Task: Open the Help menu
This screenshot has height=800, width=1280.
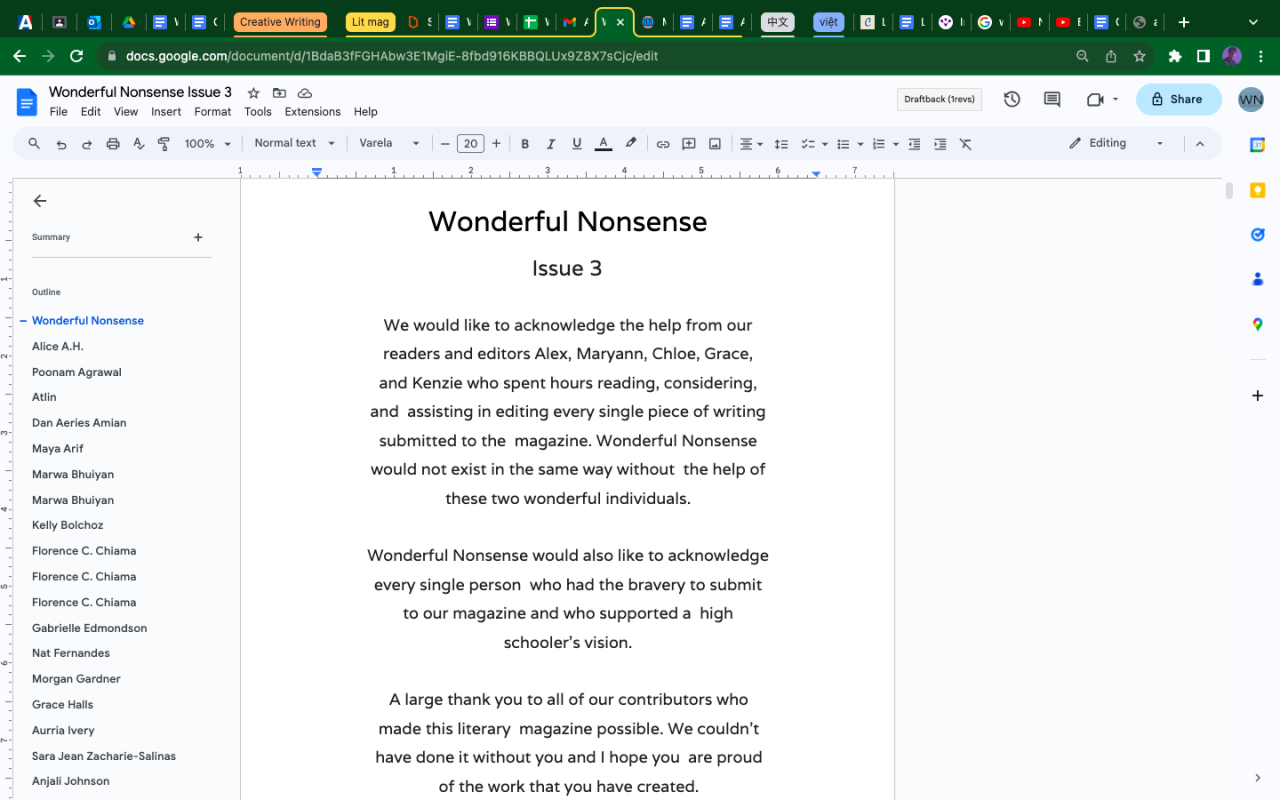Action: pyautogui.click(x=366, y=112)
